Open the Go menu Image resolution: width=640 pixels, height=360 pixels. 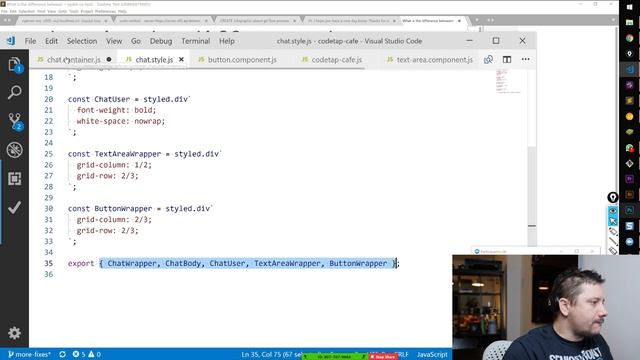tap(136, 41)
